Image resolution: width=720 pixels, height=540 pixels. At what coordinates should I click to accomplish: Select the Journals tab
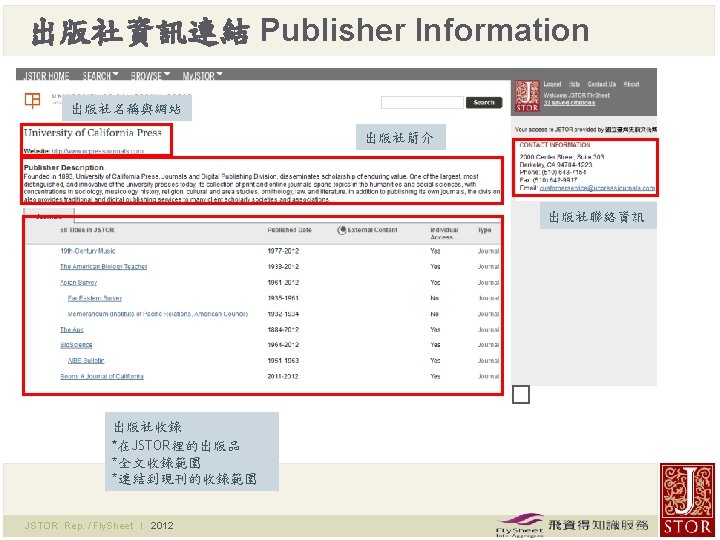click(x=49, y=216)
